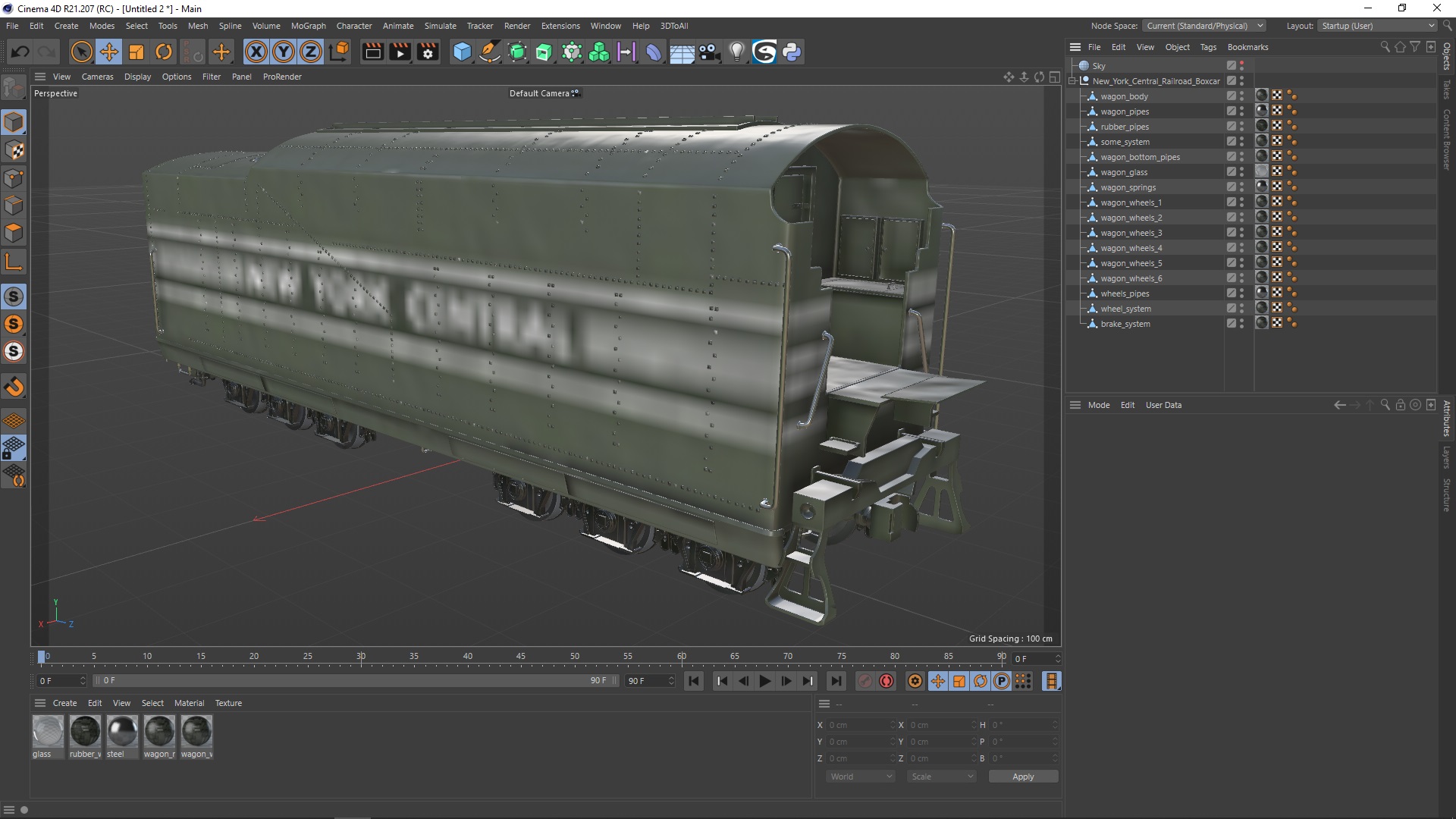Viewport: 1456px width, 819px height.
Task: Open the Extensions menu
Action: (x=560, y=26)
